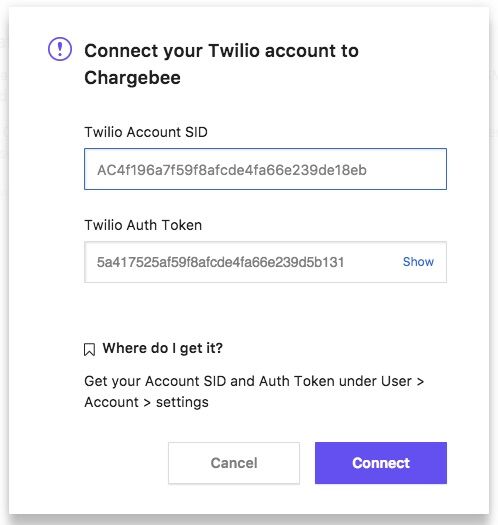Click the AC4f196a7f59f8... placeholder SID text

232,170
